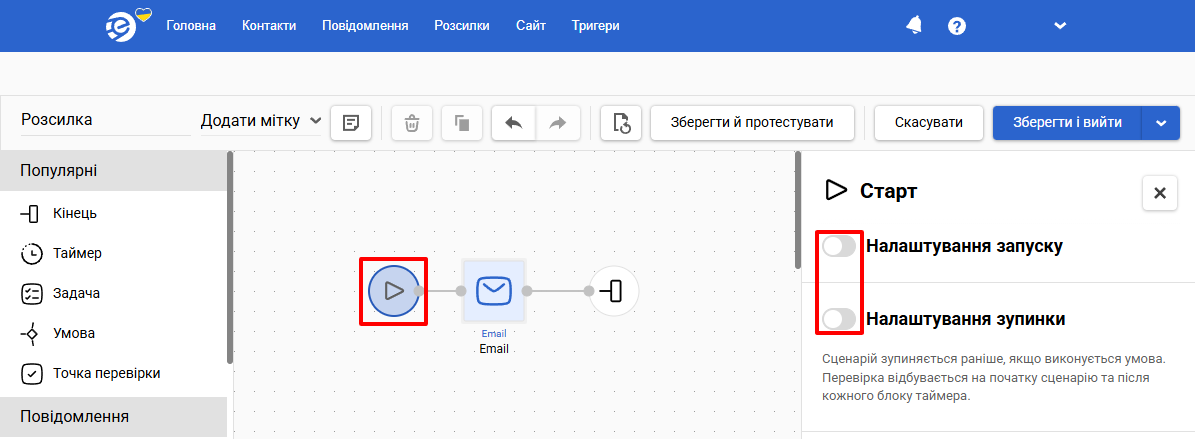This screenshot has height=439, width=1195.
Task: Click Зберегти й протестувати button
Action: 752,123
